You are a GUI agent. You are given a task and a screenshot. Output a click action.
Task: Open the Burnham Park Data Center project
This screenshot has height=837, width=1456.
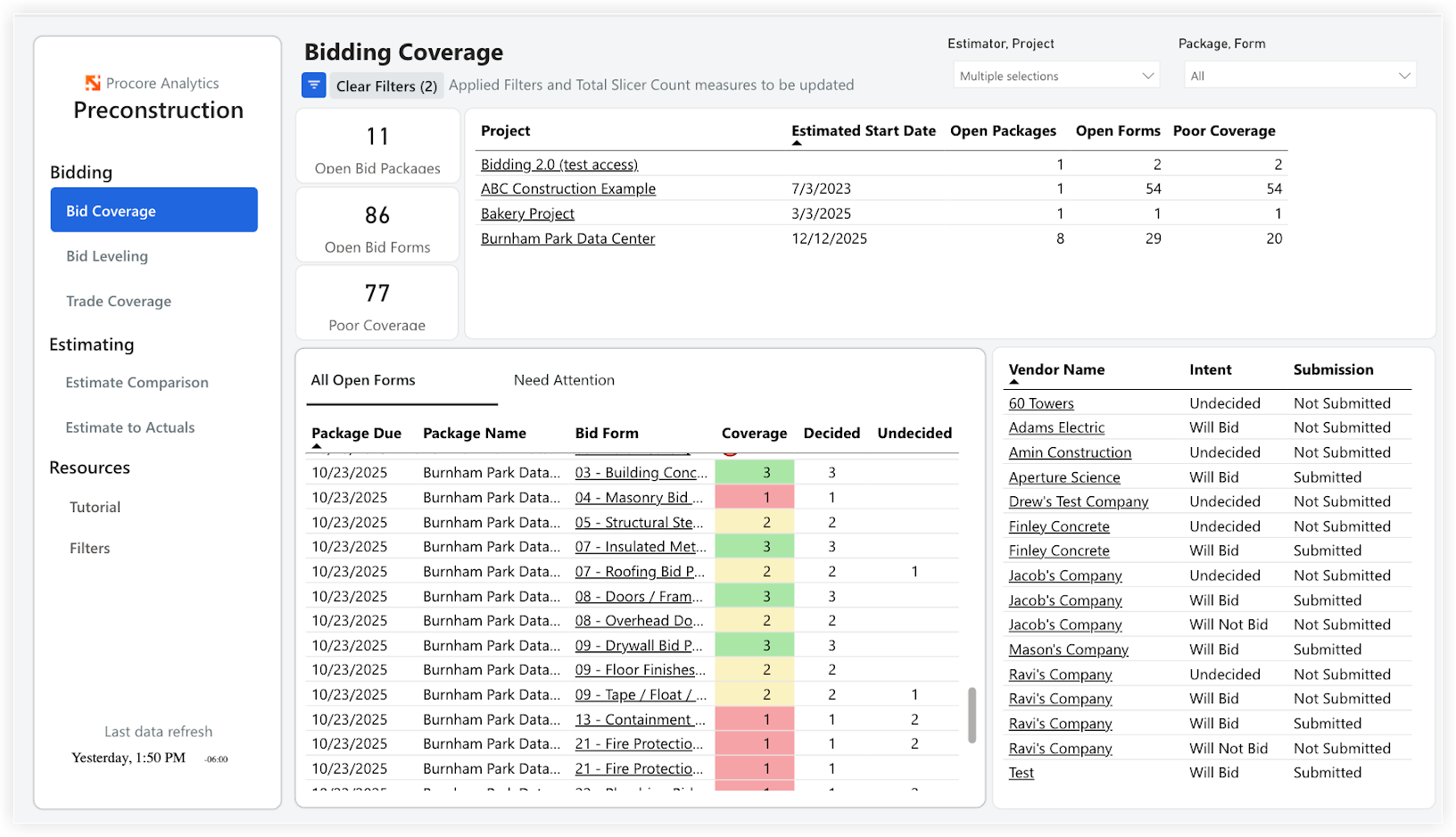567,238
